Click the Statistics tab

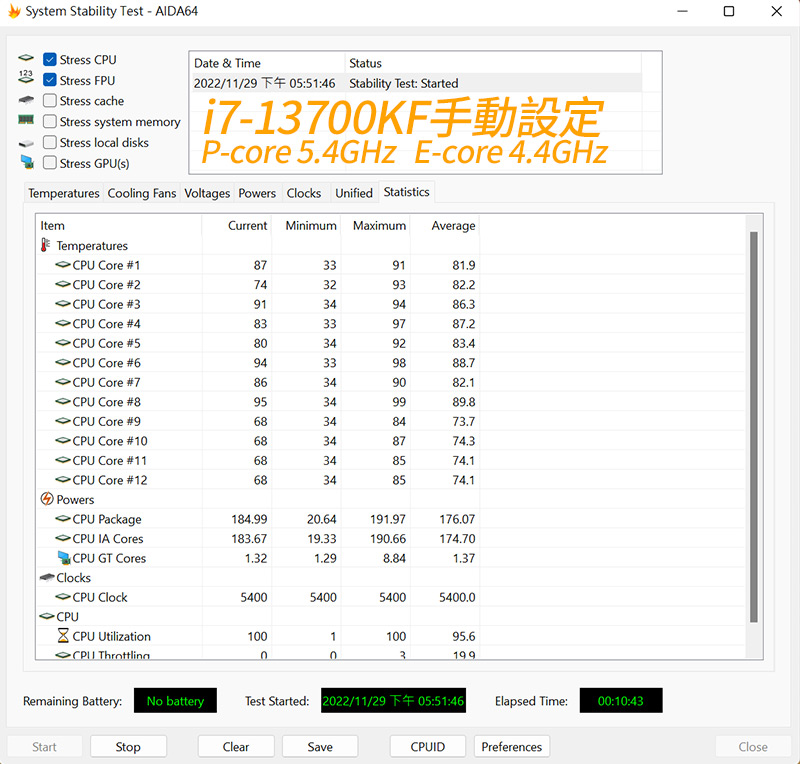click(x=407, y=192)
